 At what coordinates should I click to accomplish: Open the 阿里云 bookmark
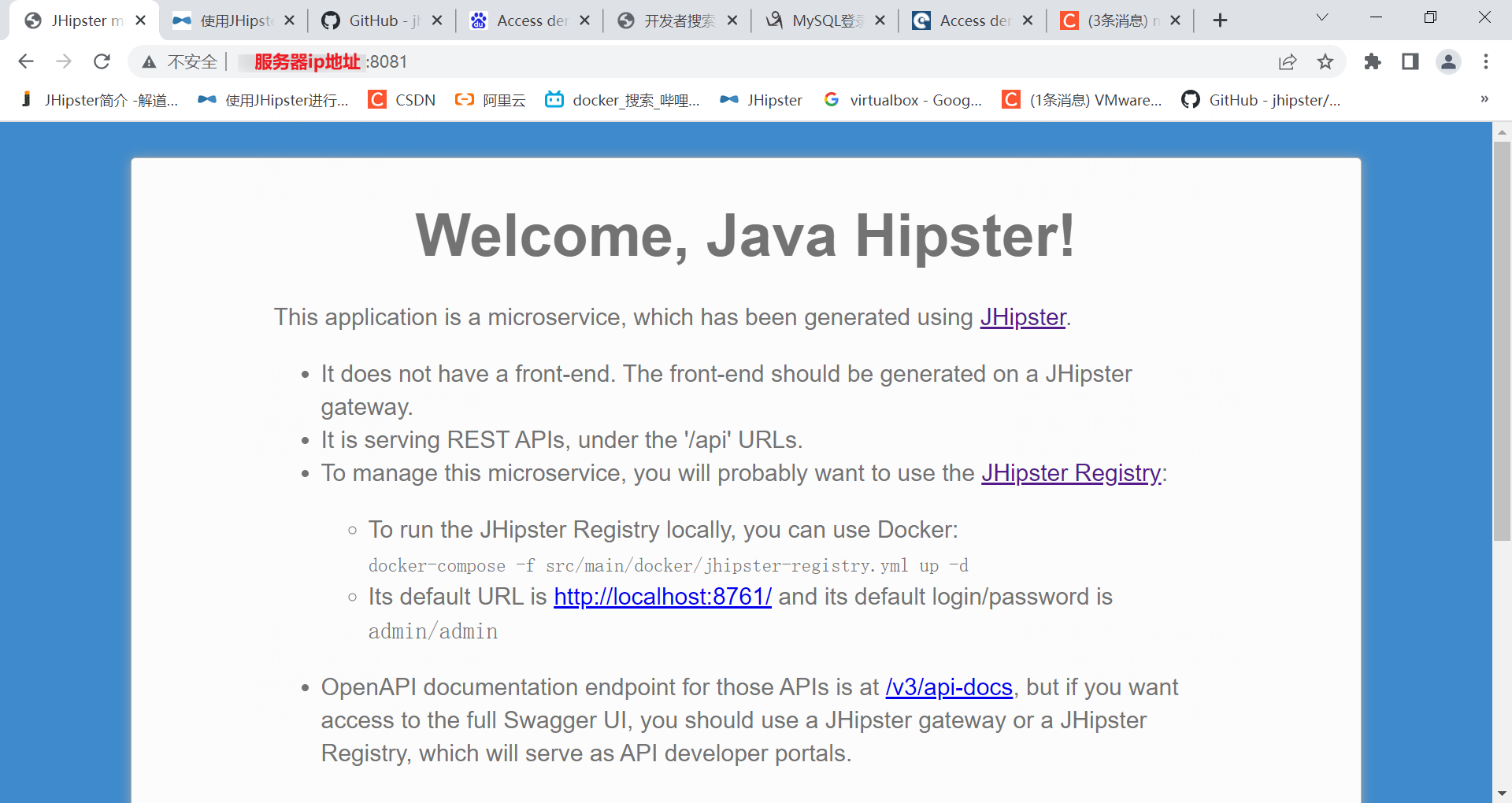(491, 100)
